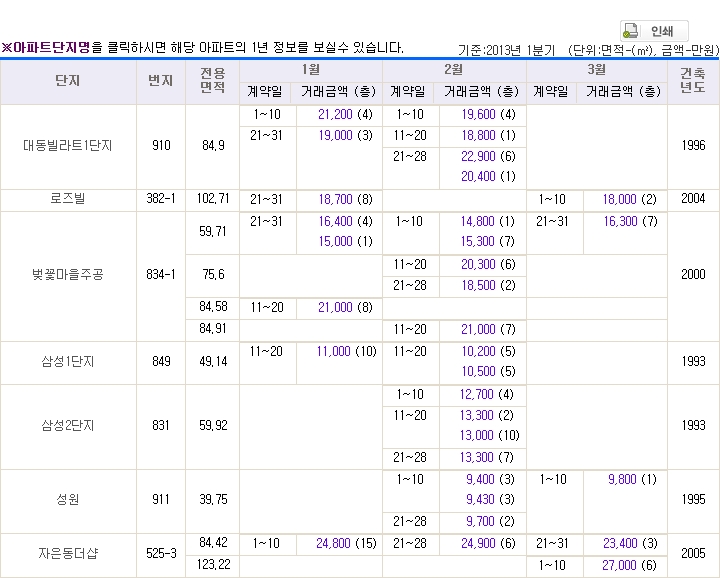Click the 14,800 transaction price

[478, 221]
